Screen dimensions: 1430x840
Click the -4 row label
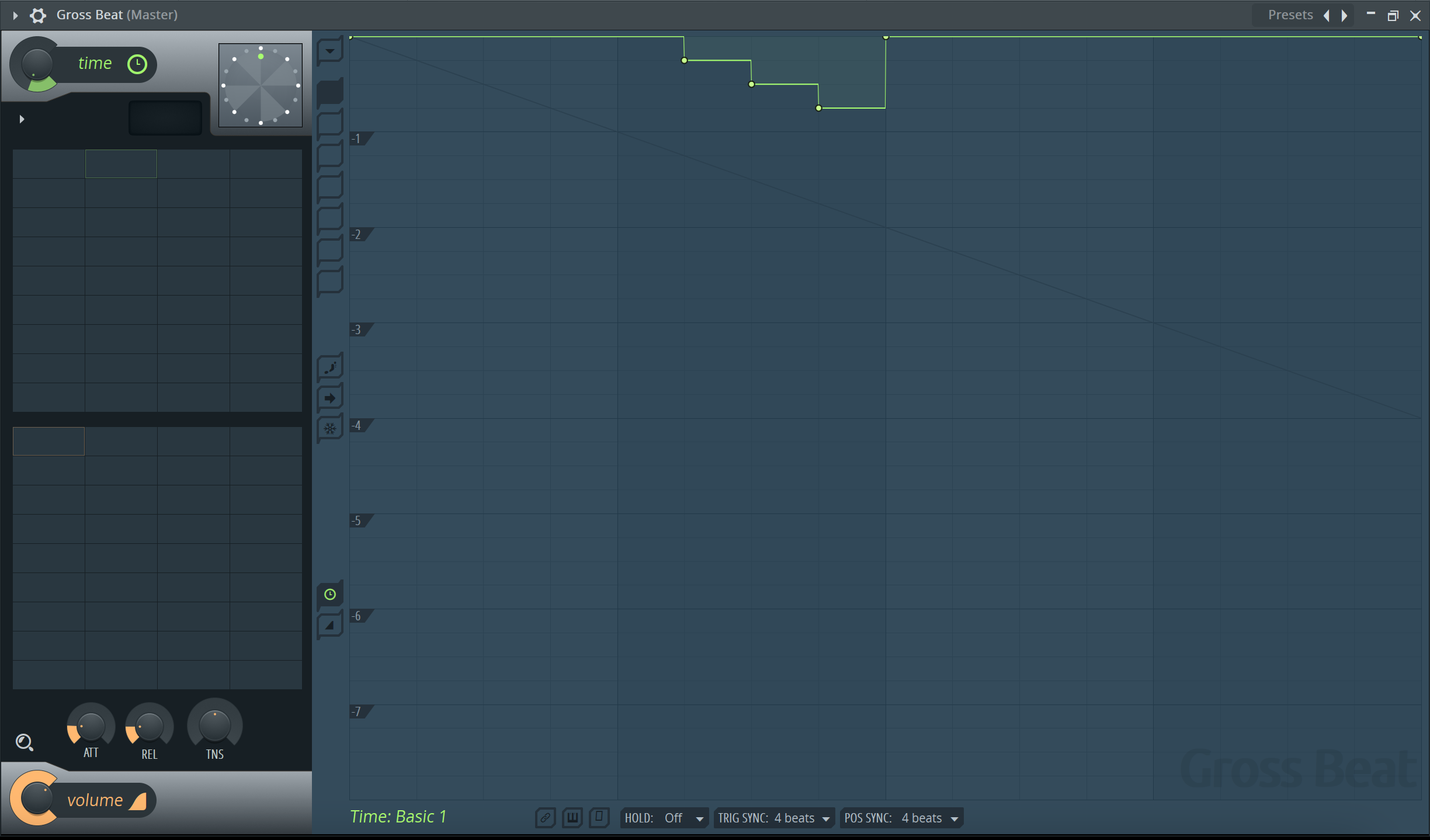click(x=357, y=425)
